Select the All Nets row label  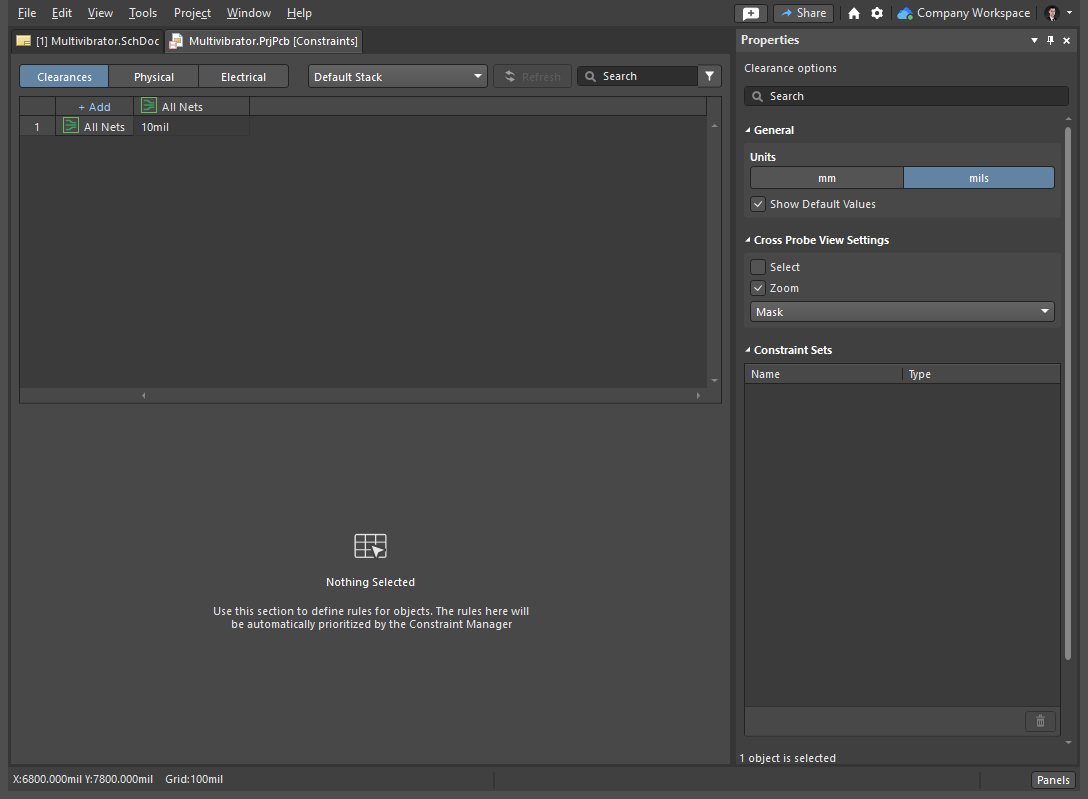(x=104, y=127)
